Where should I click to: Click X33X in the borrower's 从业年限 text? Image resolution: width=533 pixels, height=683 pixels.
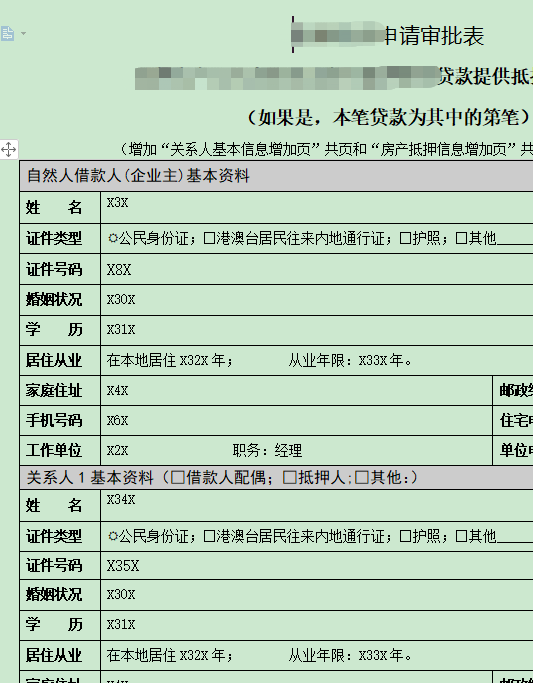(x=373, y=361)
